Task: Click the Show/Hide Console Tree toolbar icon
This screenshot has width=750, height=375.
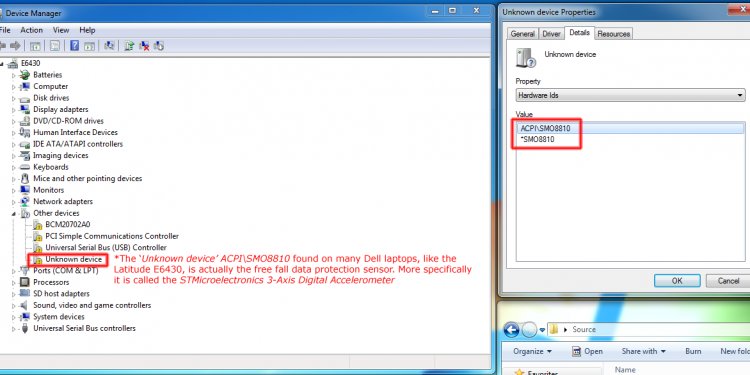Action: (35, 46)
